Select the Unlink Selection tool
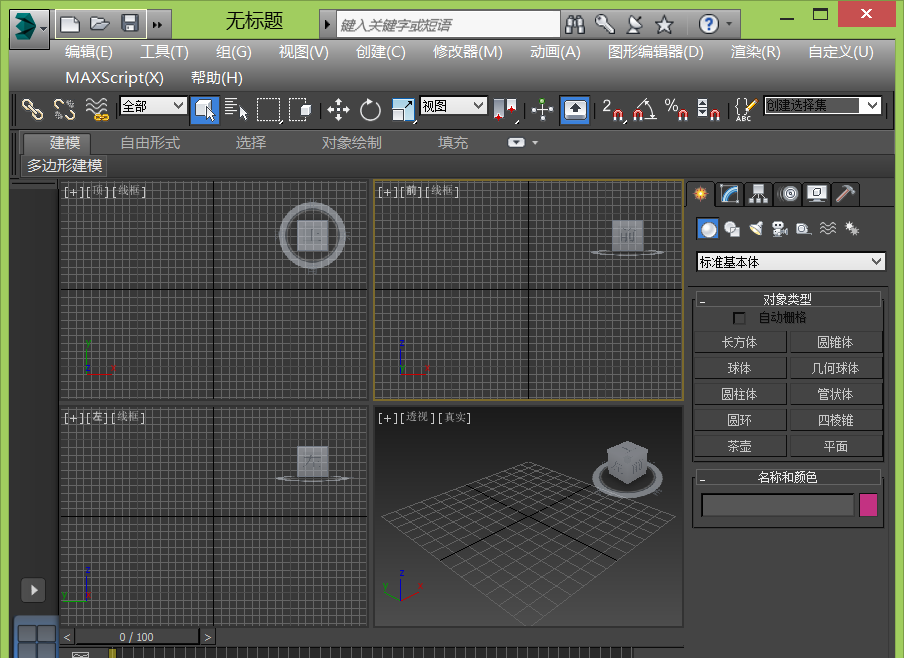904x658 pixels. (65, 109)
